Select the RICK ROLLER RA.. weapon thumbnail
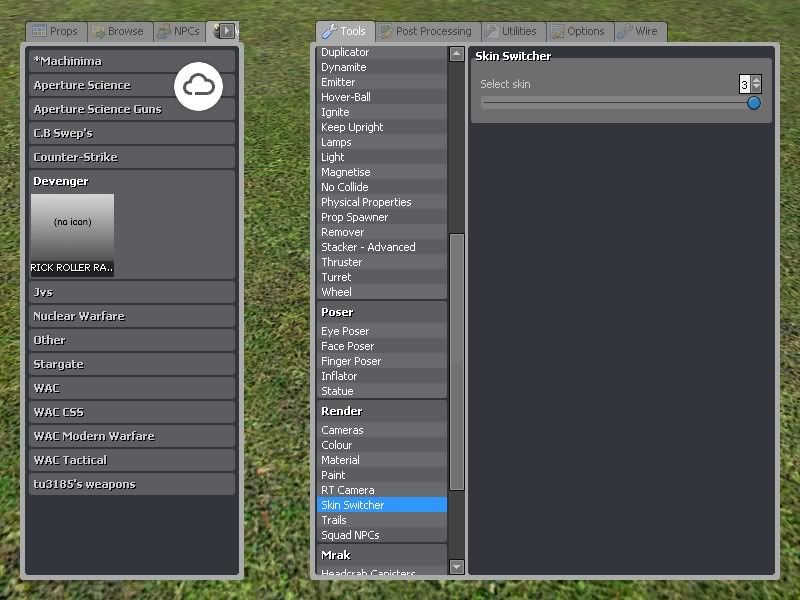The width and height of the screenshot is (800, 600). [72, 235]
